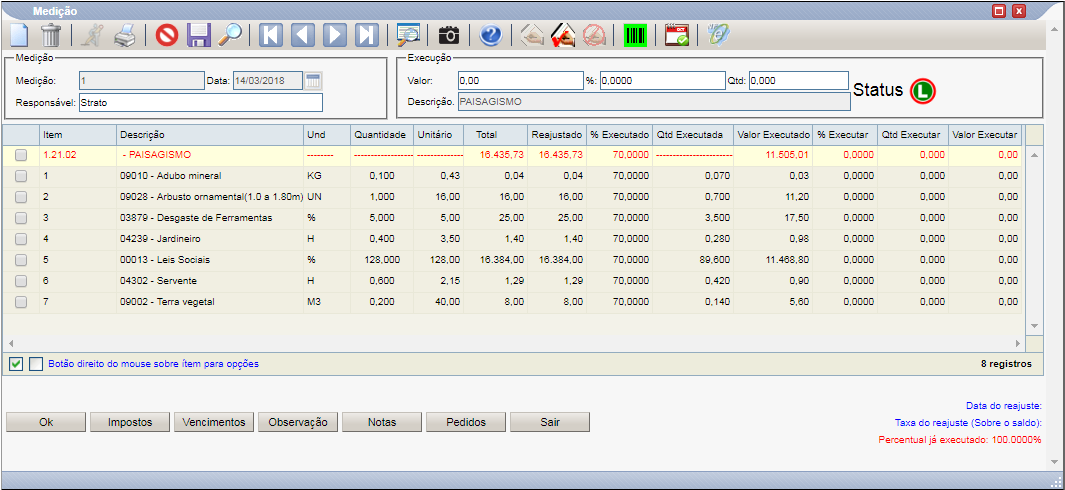1065x490 pixels.
Task: Tick checkbox for row 1.21.02 PAISAGISMO
Action: (x=21, y=155)
